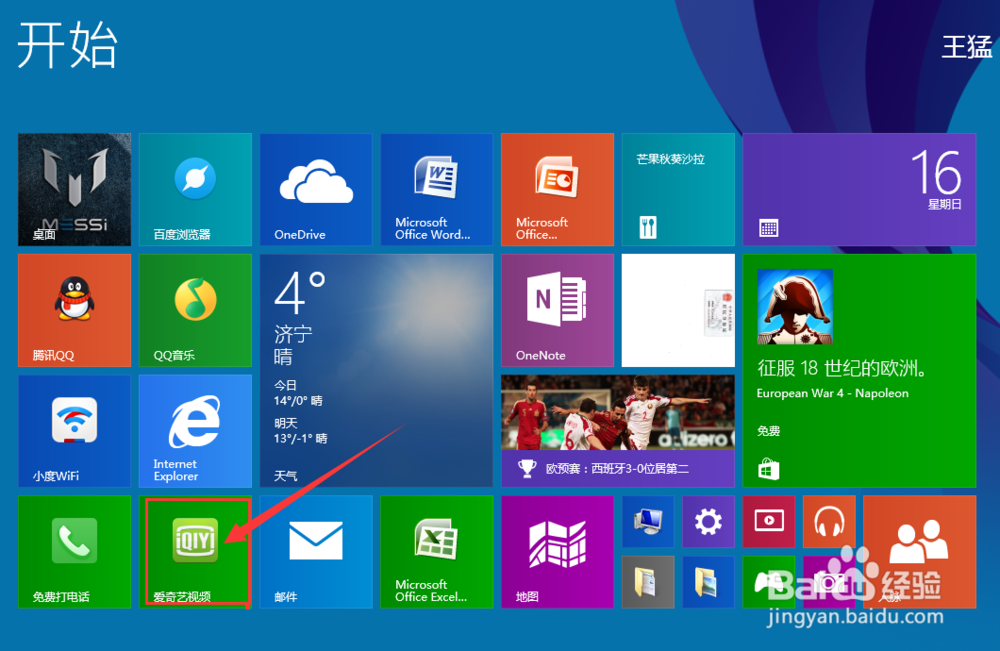Open the 芒果秋葵沙拉 food tile
The width and height of the screenshot is (1000, 651).
[x=678, y=189]
